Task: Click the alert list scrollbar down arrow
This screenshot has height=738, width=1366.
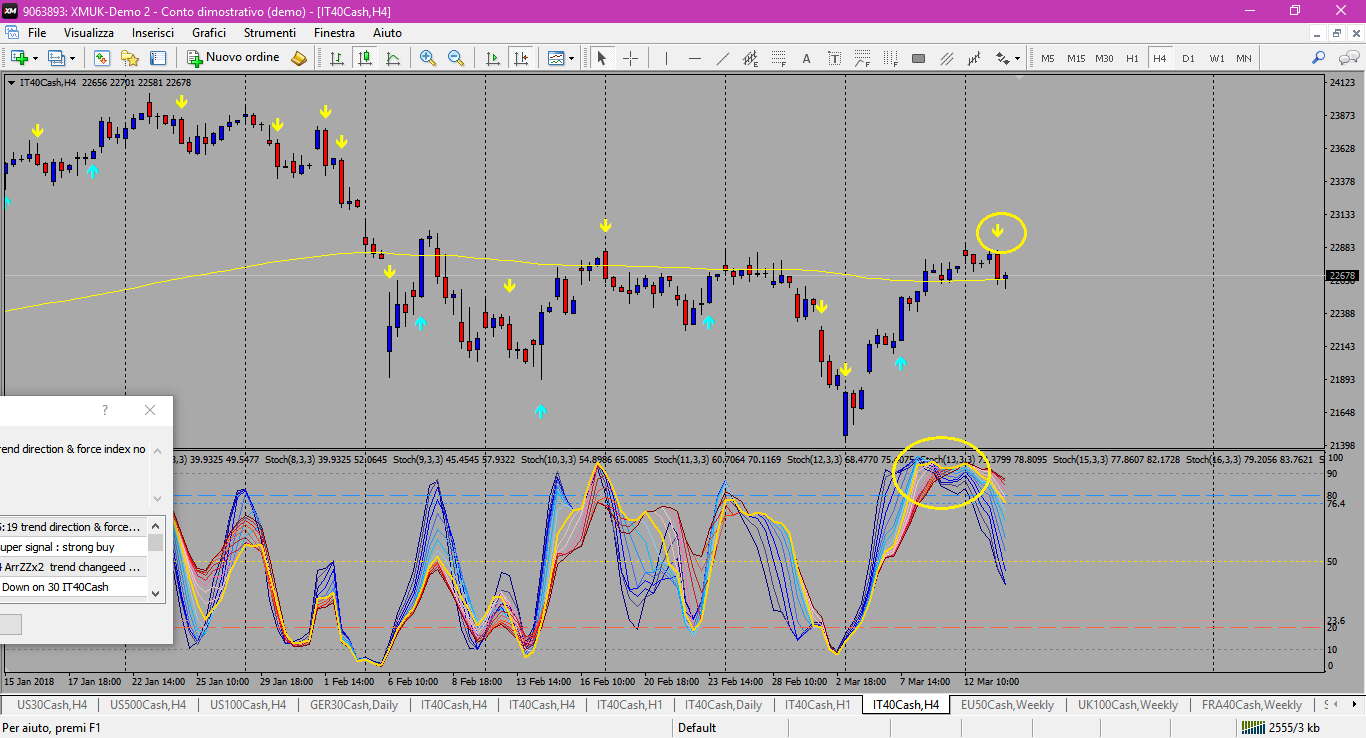Action: [x=156, y=593]
